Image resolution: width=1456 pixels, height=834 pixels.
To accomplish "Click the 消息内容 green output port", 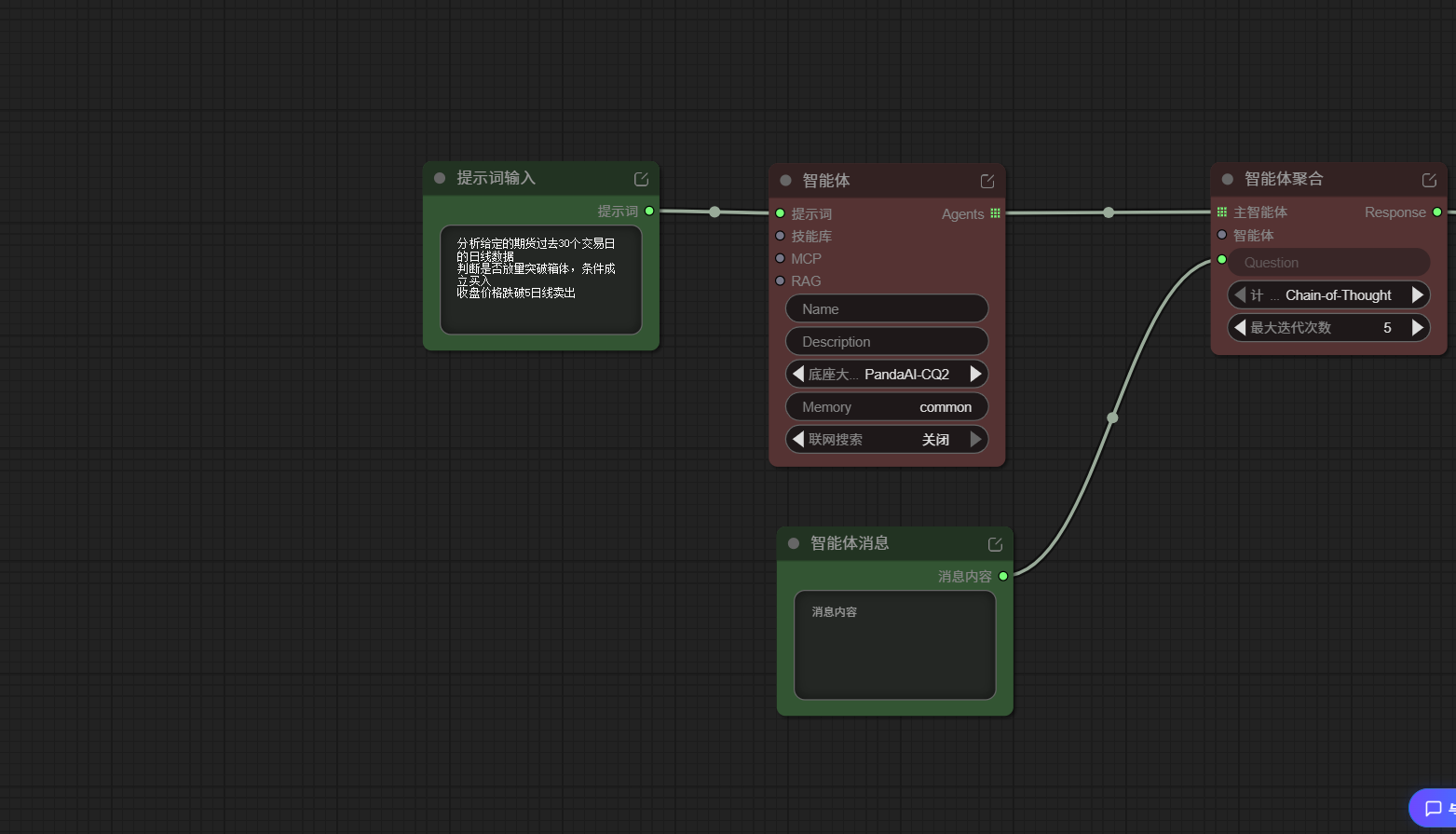I will [1003, 576].
